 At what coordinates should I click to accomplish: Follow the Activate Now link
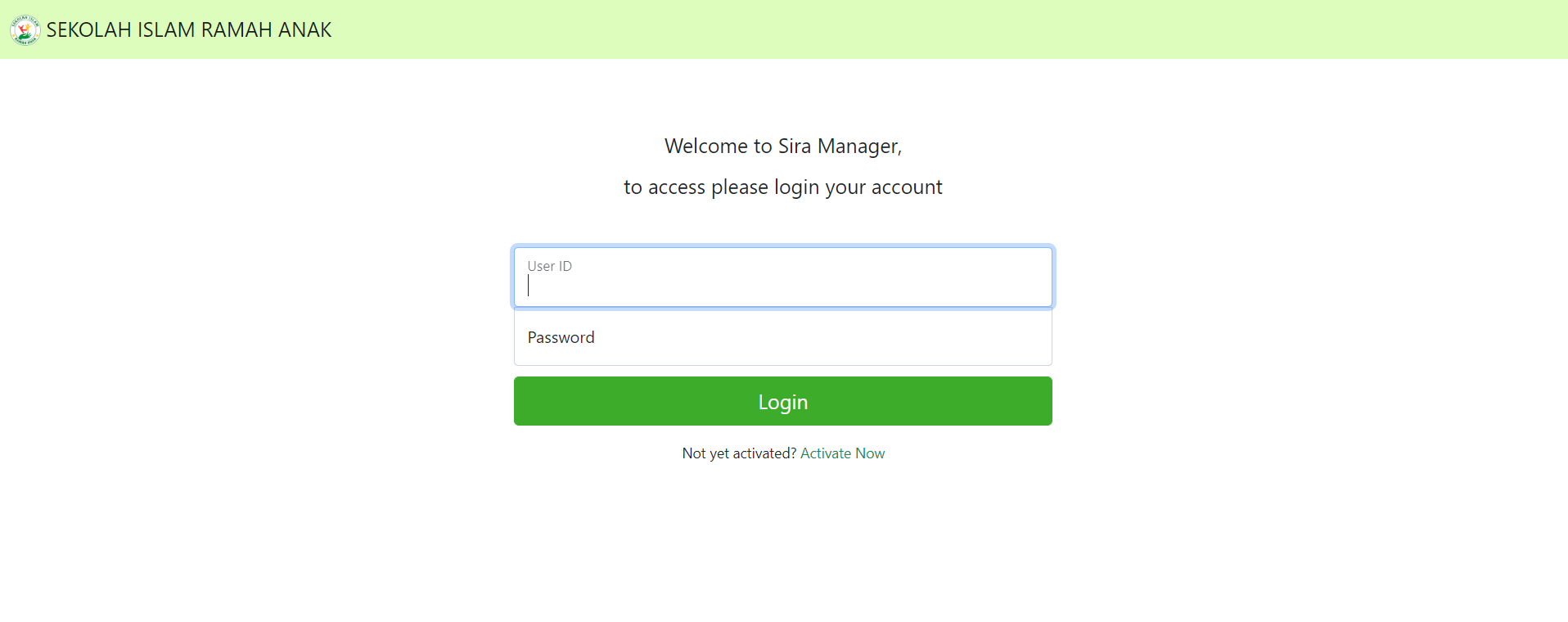pyautogui.click(x=842, y=453)
